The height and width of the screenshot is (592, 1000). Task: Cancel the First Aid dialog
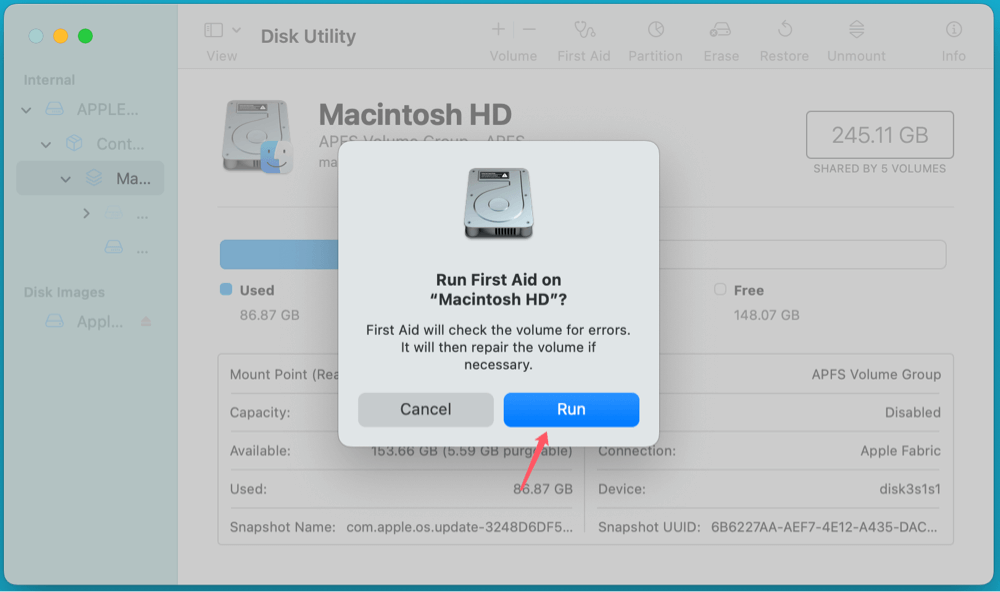[425, 409]
